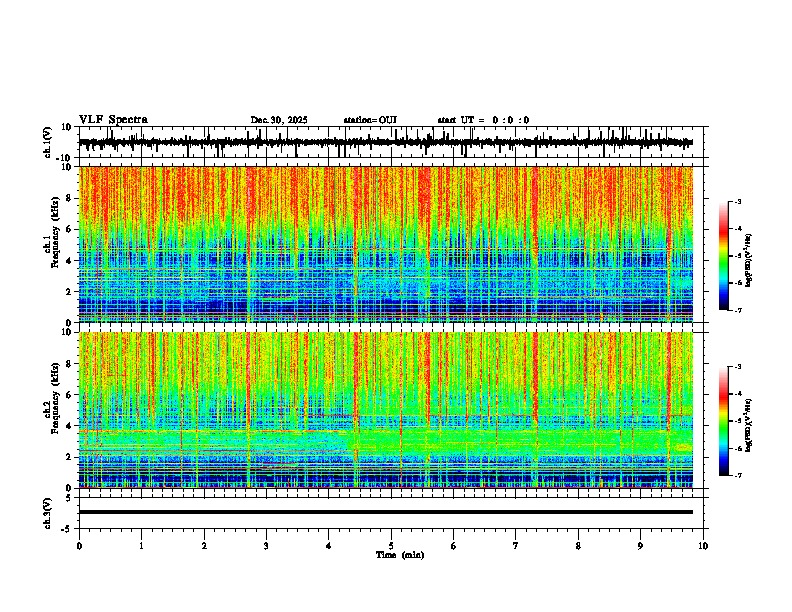Click time axis tick label "9"
The height and width of the screenshot is (612, 792).
point(640,546)
